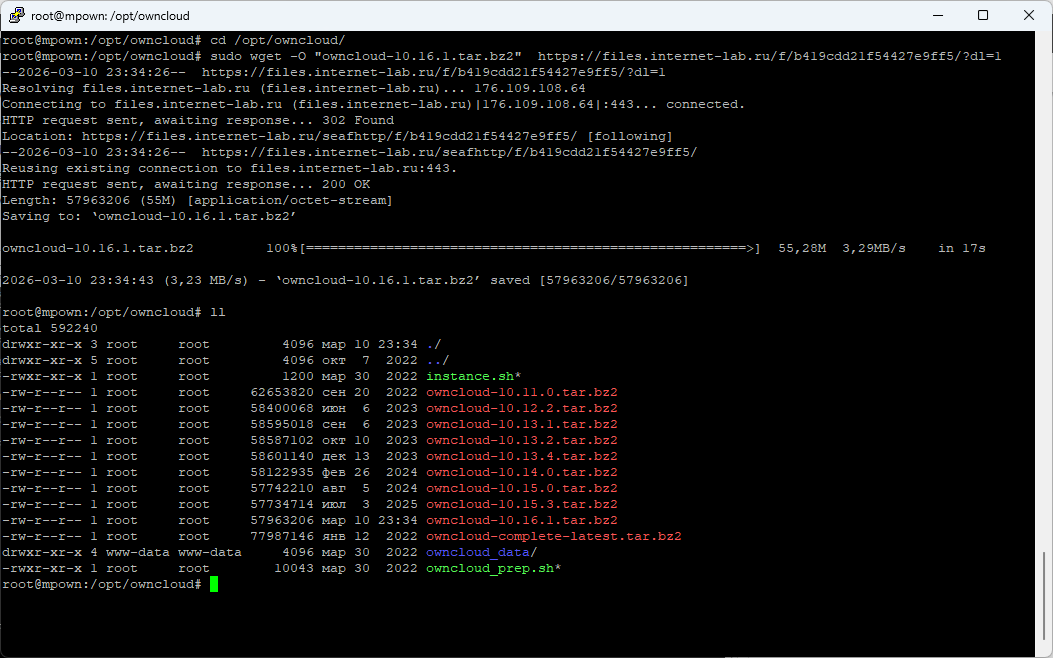Viewport: 1053px width, 658px height.
Task: Click owncloud-10.11.0.tar.bz2 archive name
Action: (x=522, y=392)
